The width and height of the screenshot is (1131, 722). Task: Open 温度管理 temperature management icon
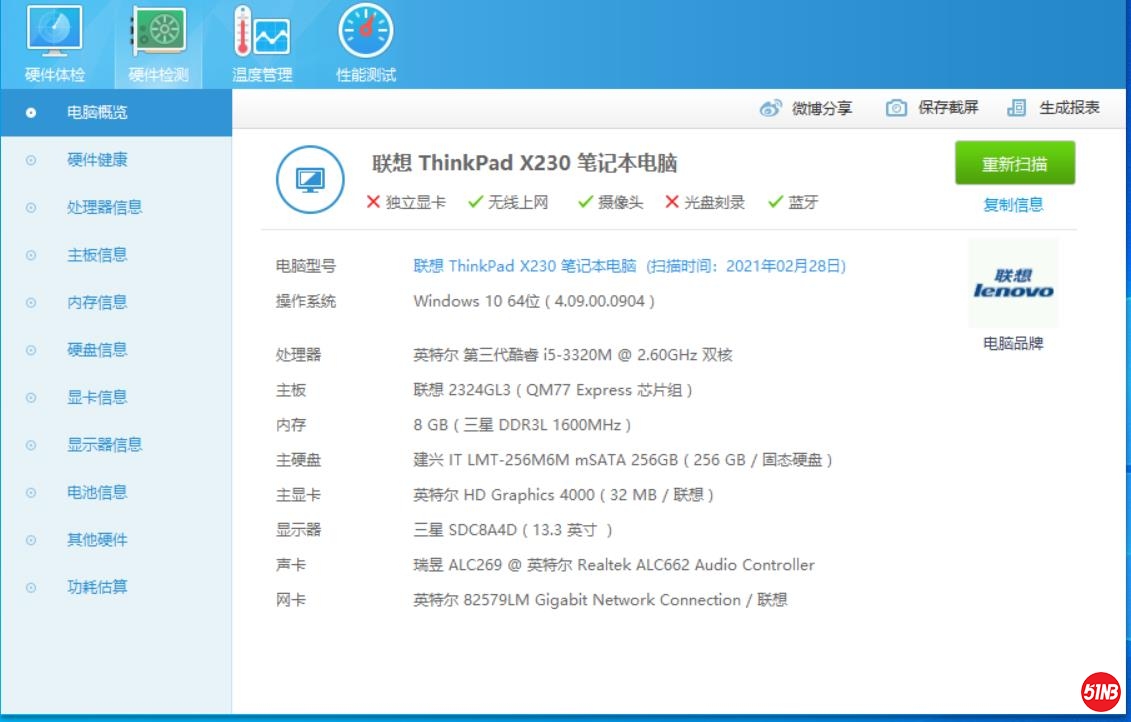tap(262, 32)
